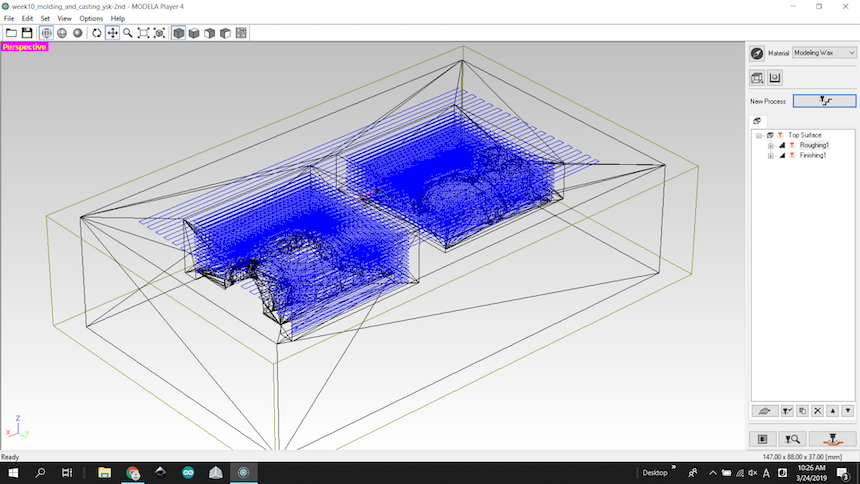Screen dimensions: 860x484
Task: Switch to wireframe sphere display mode
Action: 47,33
